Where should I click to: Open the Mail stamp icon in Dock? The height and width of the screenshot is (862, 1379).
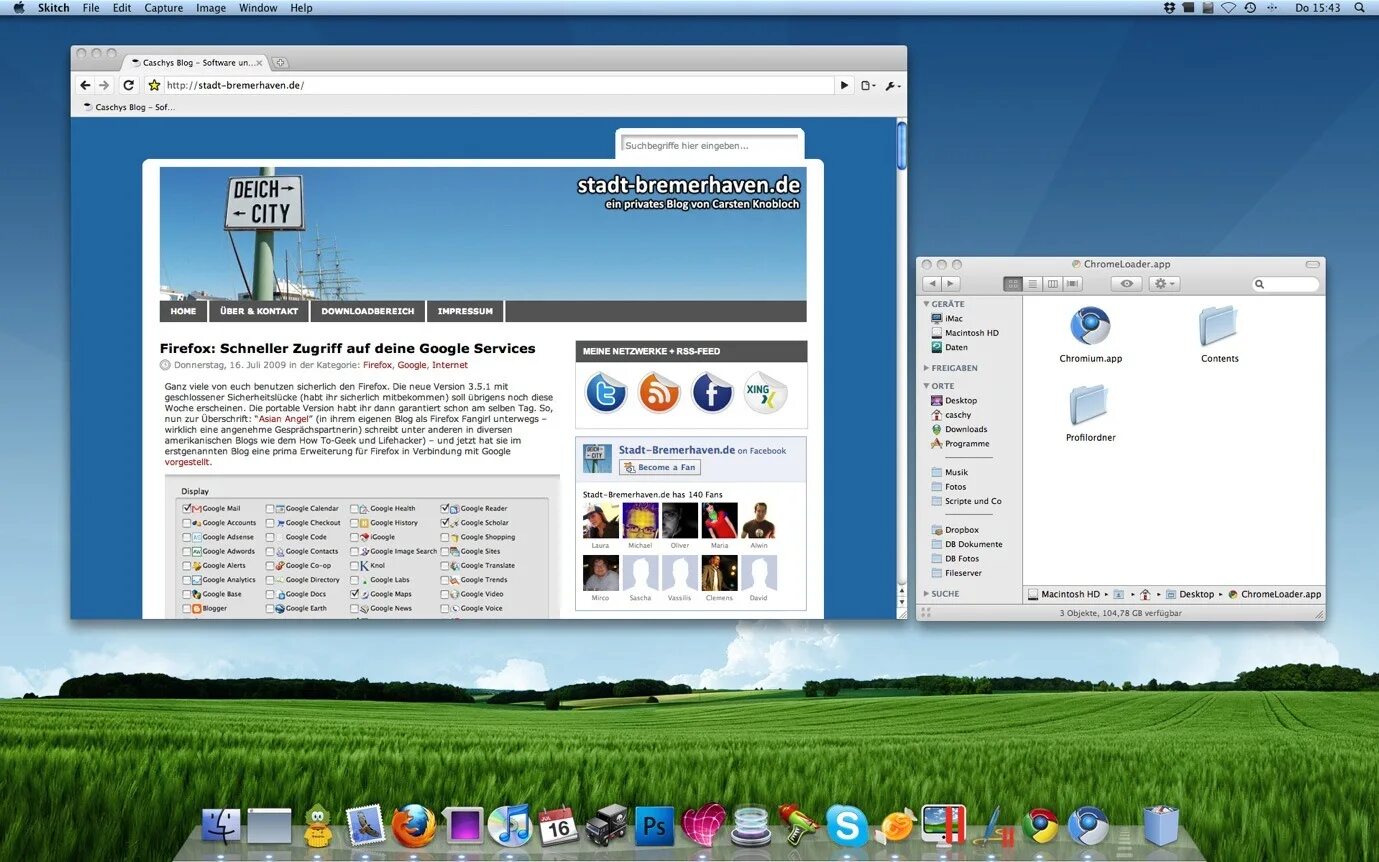click(365, 826)
